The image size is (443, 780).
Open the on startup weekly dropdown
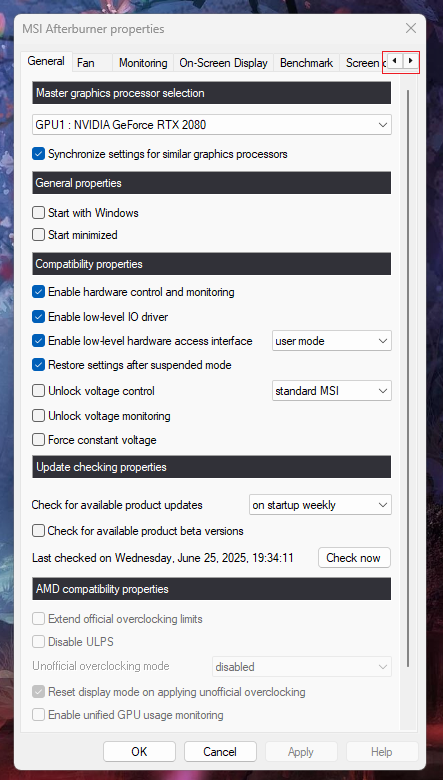tap(320, 505)
